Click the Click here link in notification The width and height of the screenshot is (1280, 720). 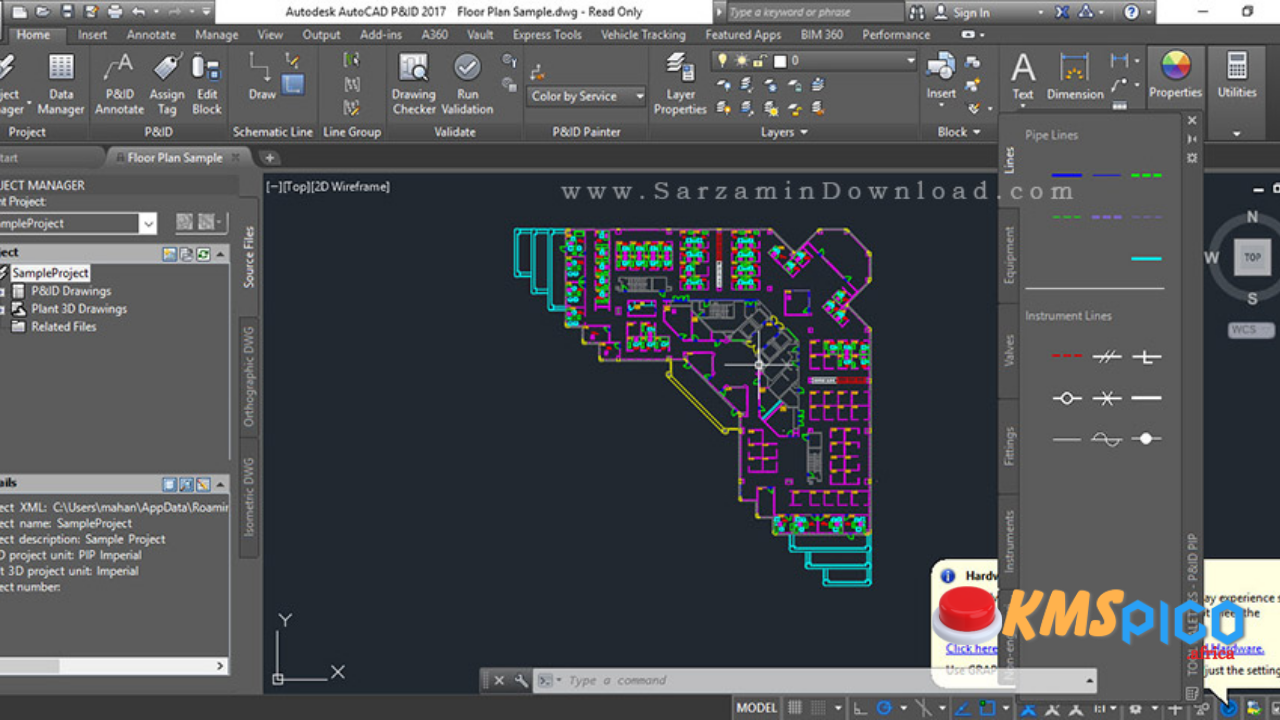point(970,648)
